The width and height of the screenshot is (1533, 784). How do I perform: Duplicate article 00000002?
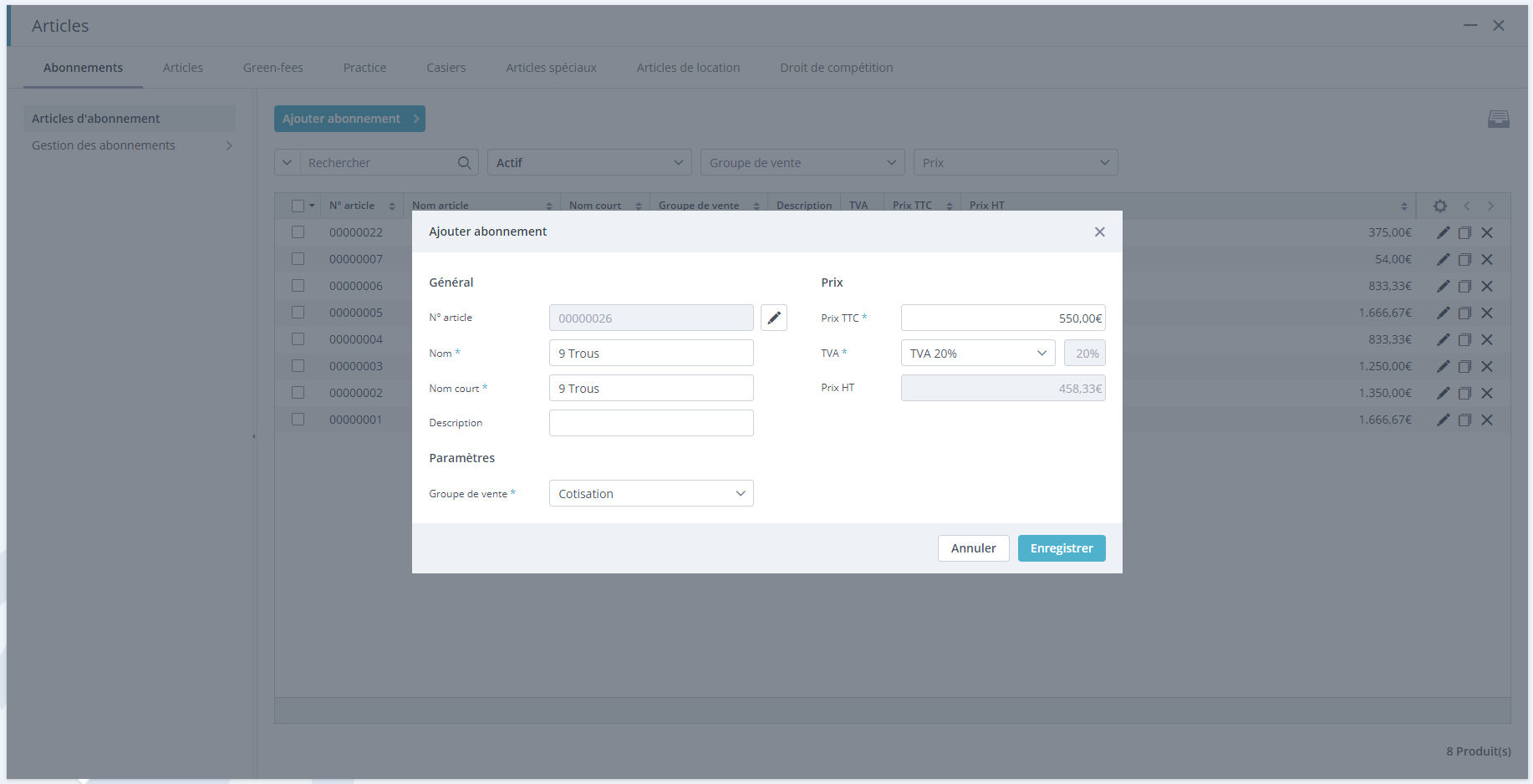(x=1464, y=393)
